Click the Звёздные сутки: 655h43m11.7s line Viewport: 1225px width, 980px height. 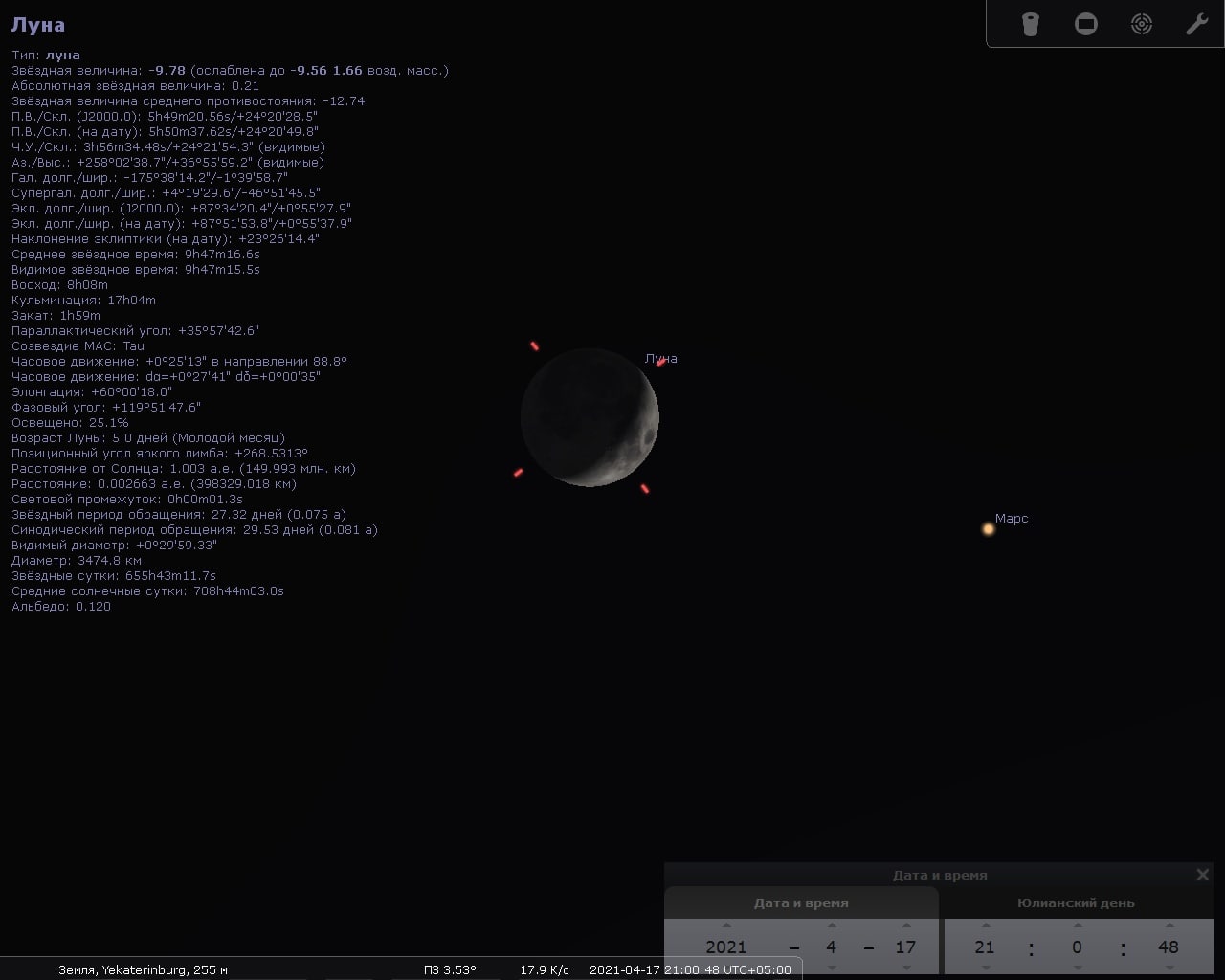(114, 575)
